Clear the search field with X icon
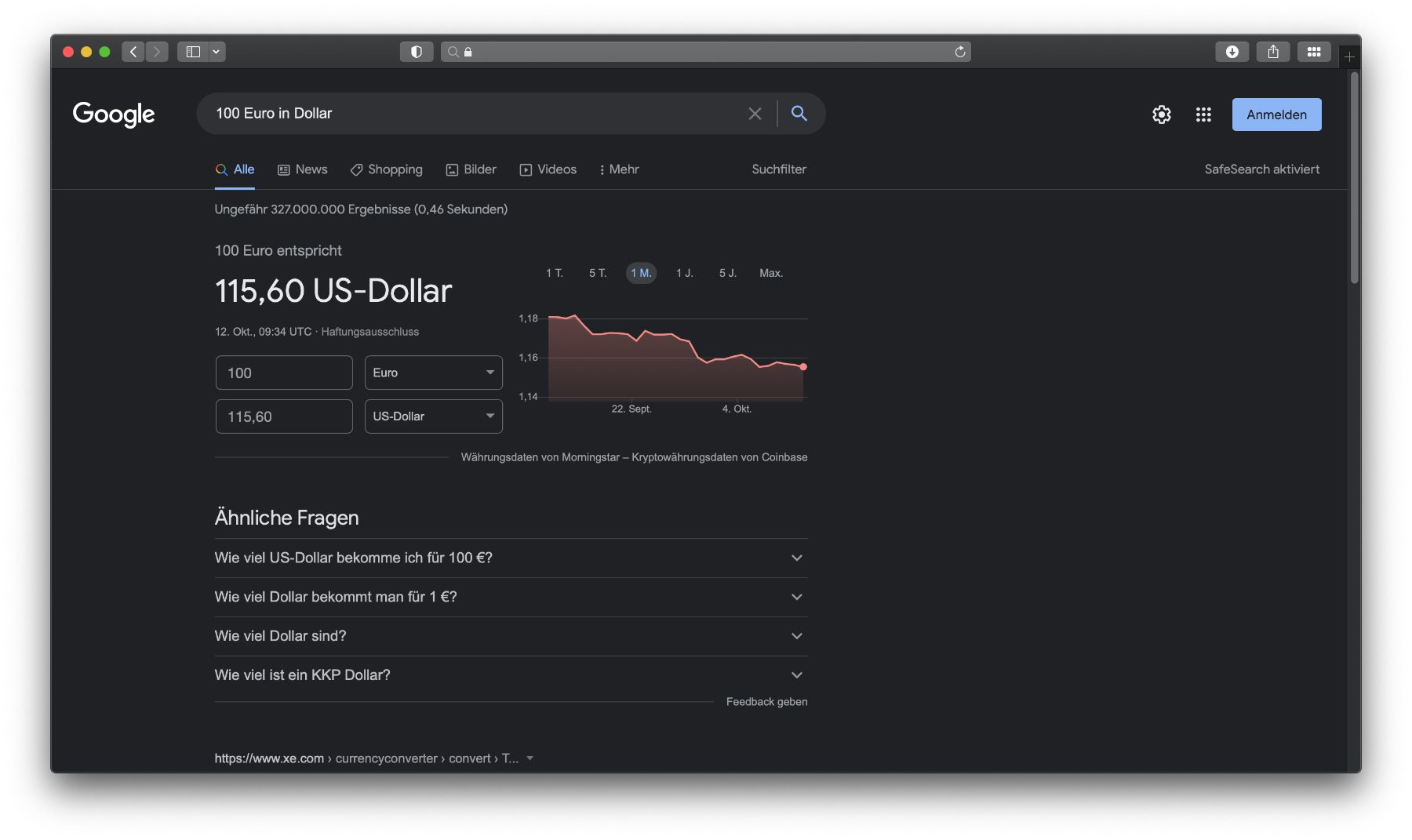This screenshot has width=1412, height=840. [755, 114]
